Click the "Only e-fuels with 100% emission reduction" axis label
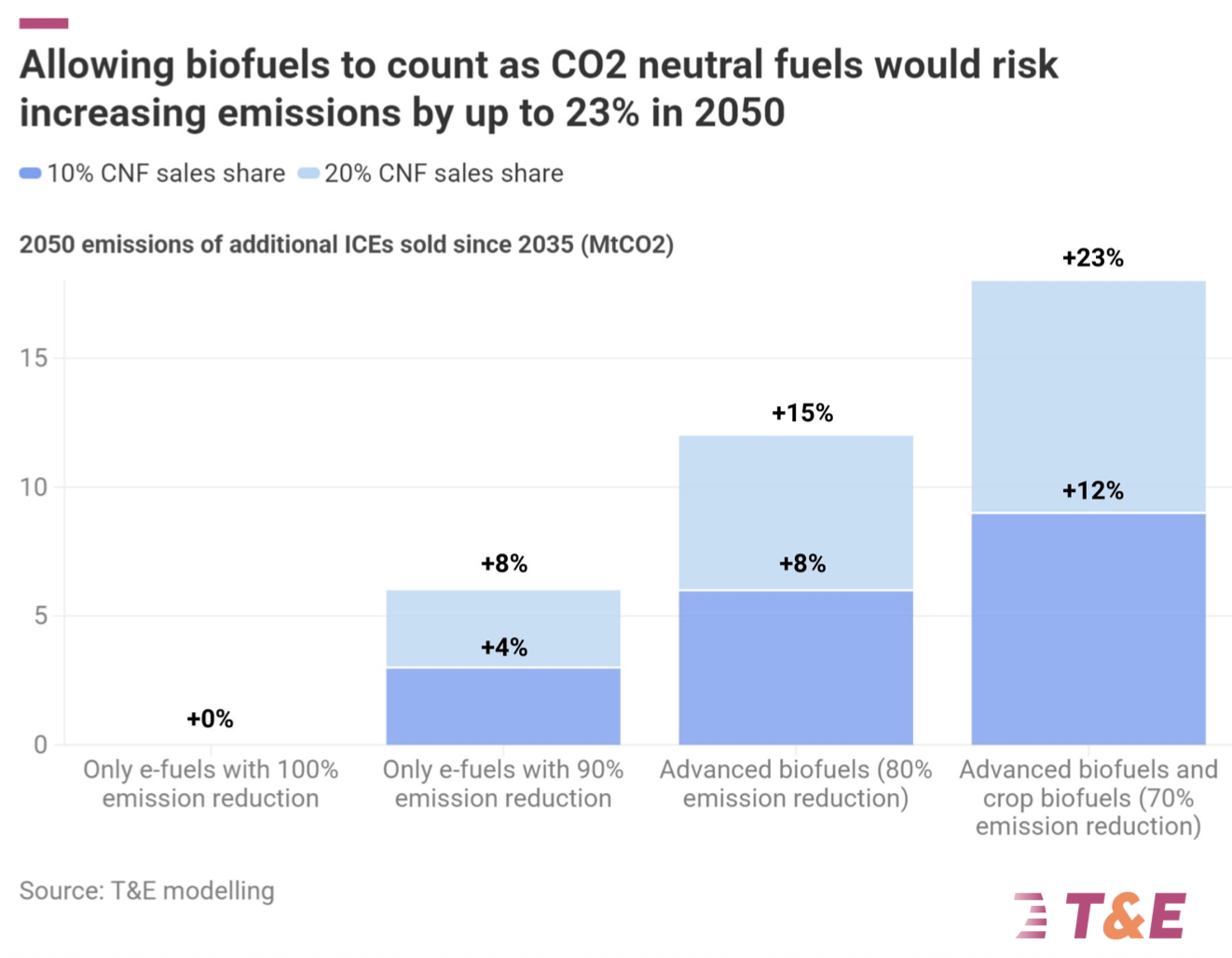 click(211, 784)
